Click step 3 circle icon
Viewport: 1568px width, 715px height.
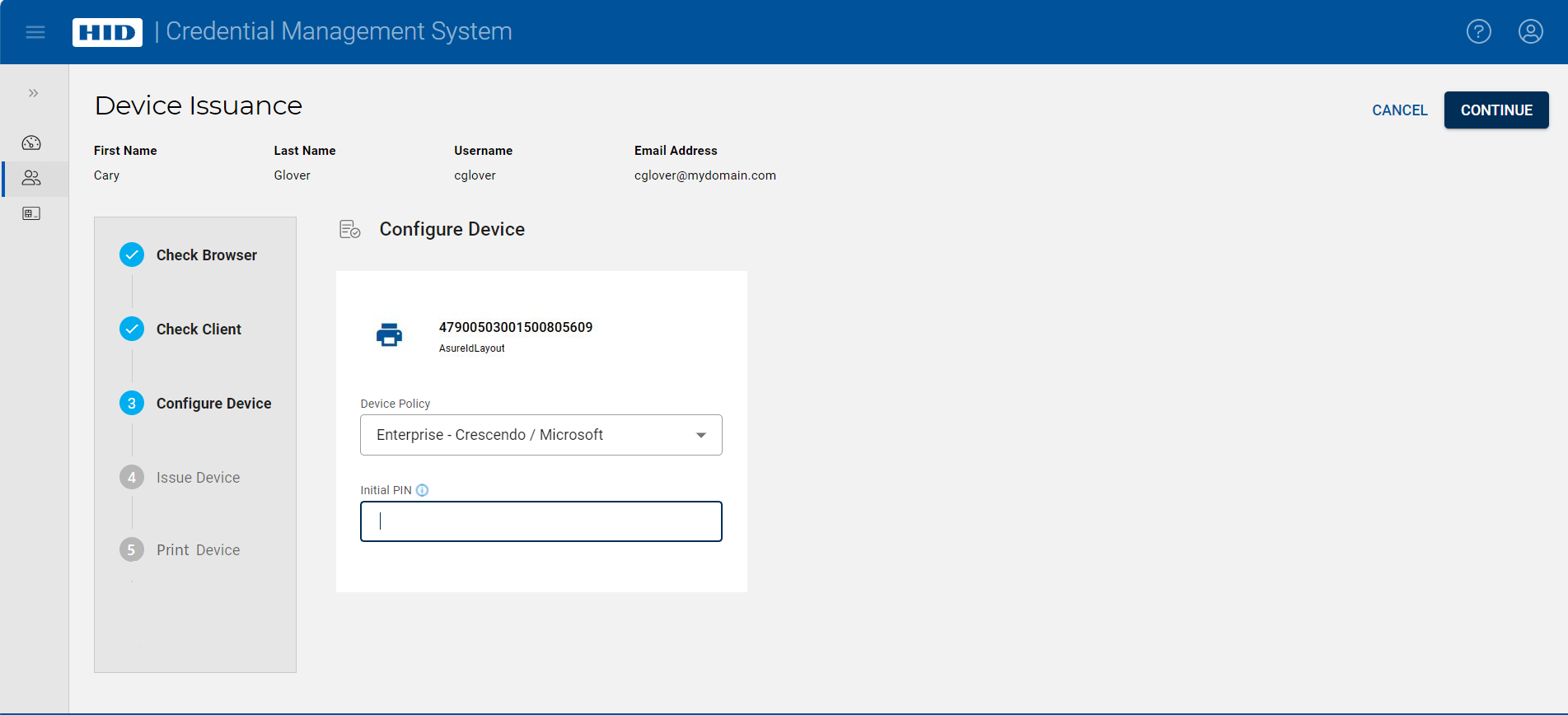132,403
